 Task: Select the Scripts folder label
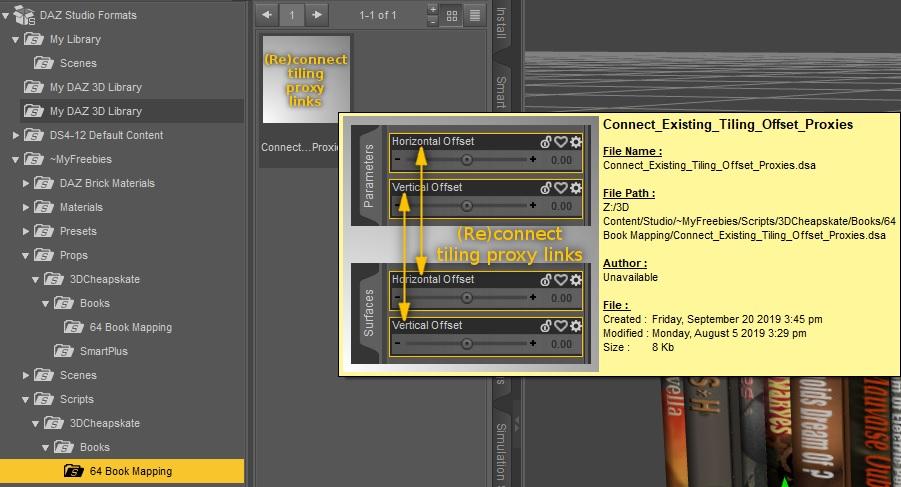(76, 399)
